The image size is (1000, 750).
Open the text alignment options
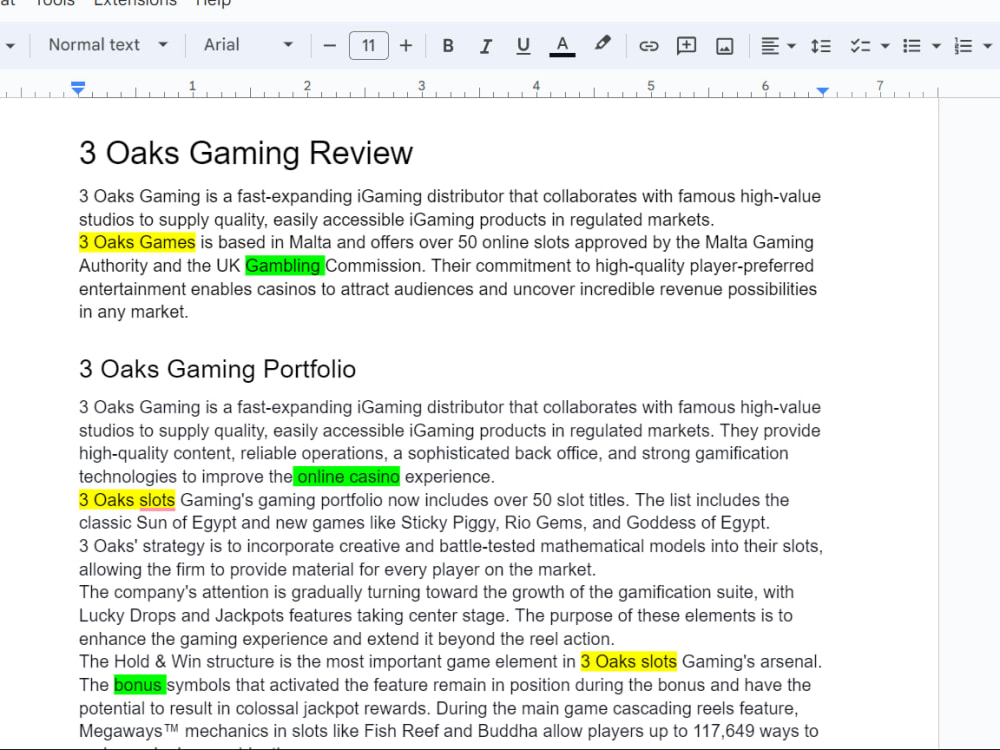click(770, 46)
